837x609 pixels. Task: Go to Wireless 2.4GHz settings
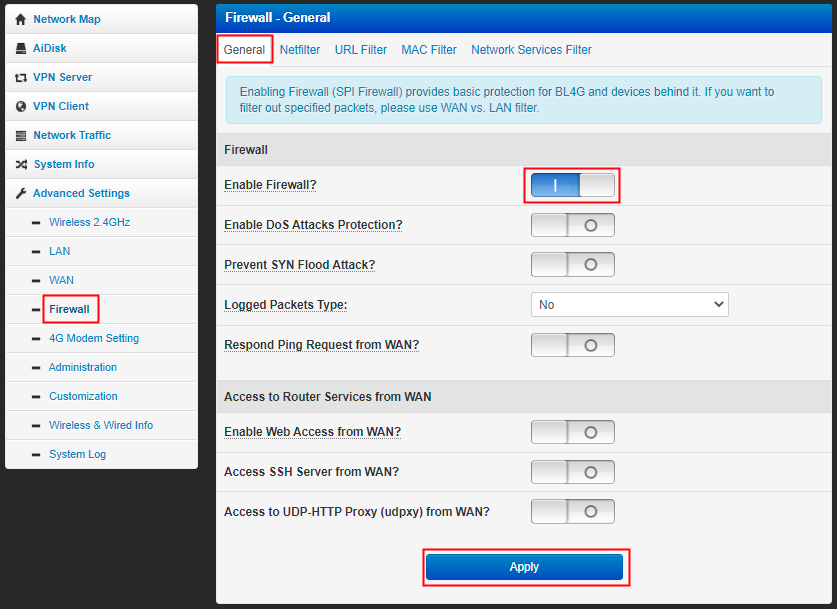tap(89, 222)
